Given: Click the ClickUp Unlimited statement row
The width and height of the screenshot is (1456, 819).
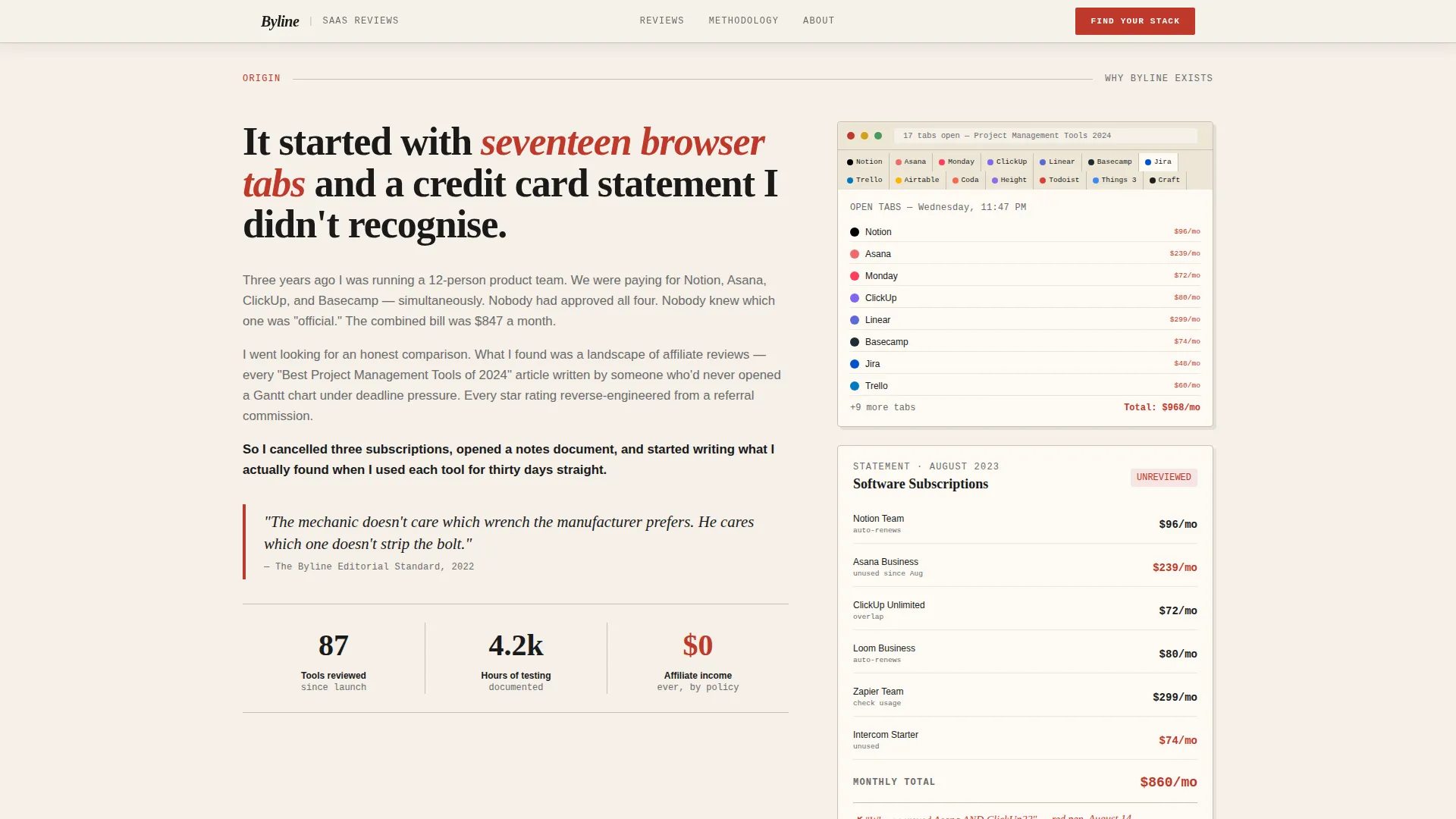Looking at the screenshot, I should click(1025, 610).
